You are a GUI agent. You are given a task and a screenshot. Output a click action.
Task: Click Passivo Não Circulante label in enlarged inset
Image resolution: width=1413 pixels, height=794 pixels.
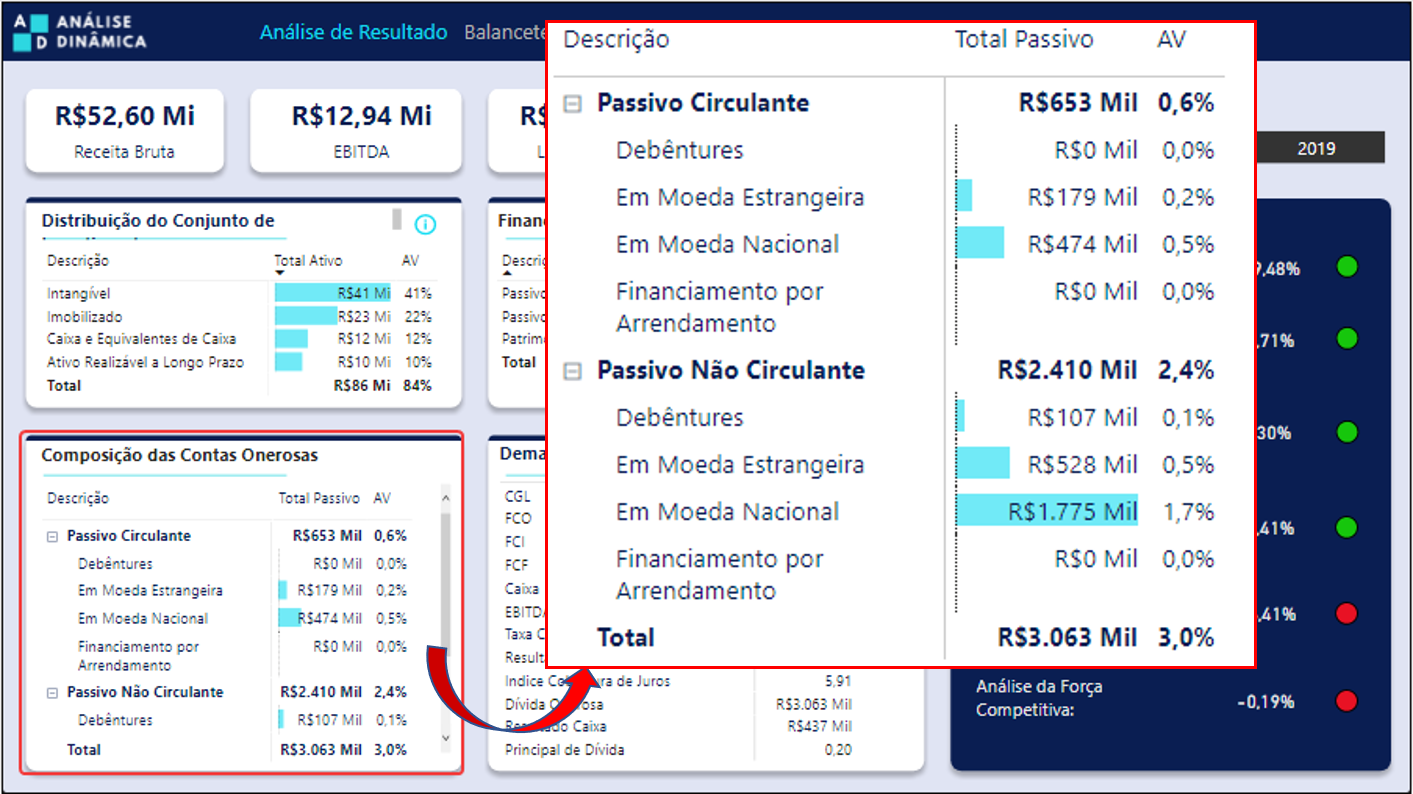730,371
